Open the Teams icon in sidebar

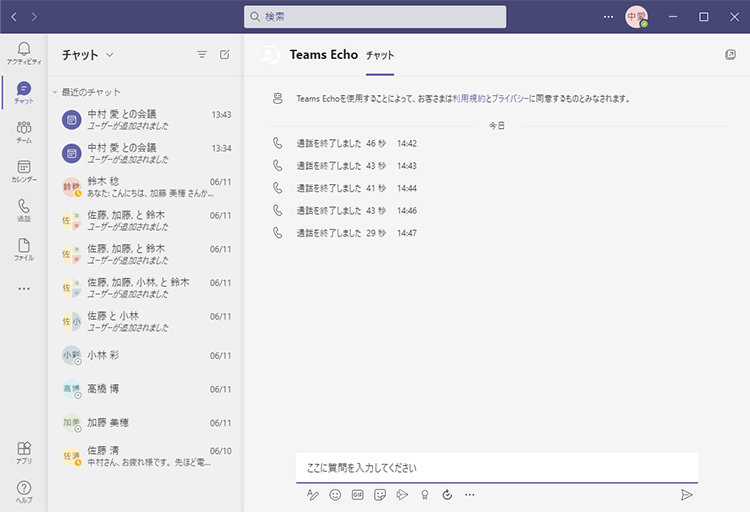click(x=24, y=128)
